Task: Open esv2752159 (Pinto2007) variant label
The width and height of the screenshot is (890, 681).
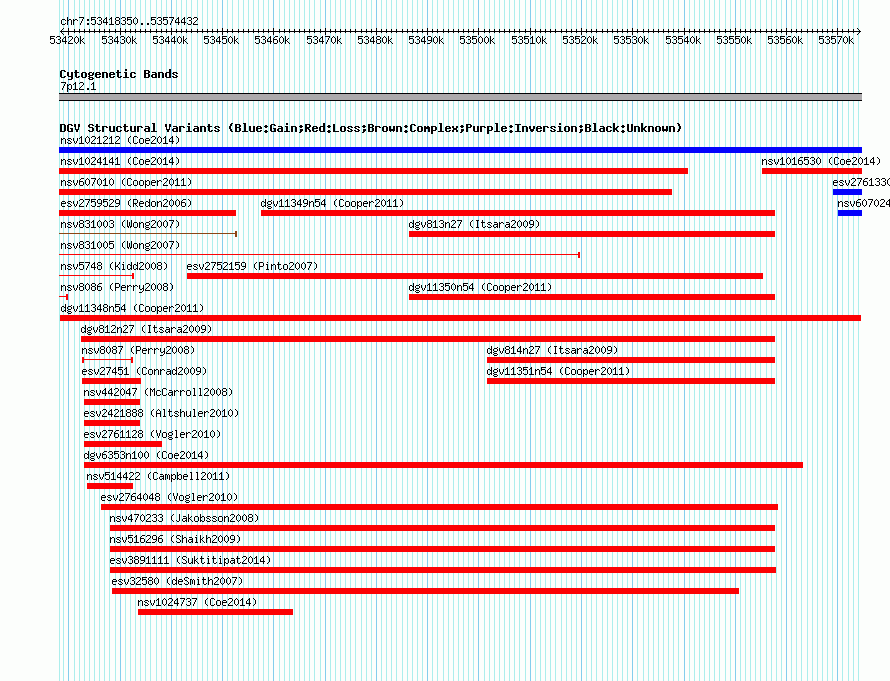Action: 252,266
